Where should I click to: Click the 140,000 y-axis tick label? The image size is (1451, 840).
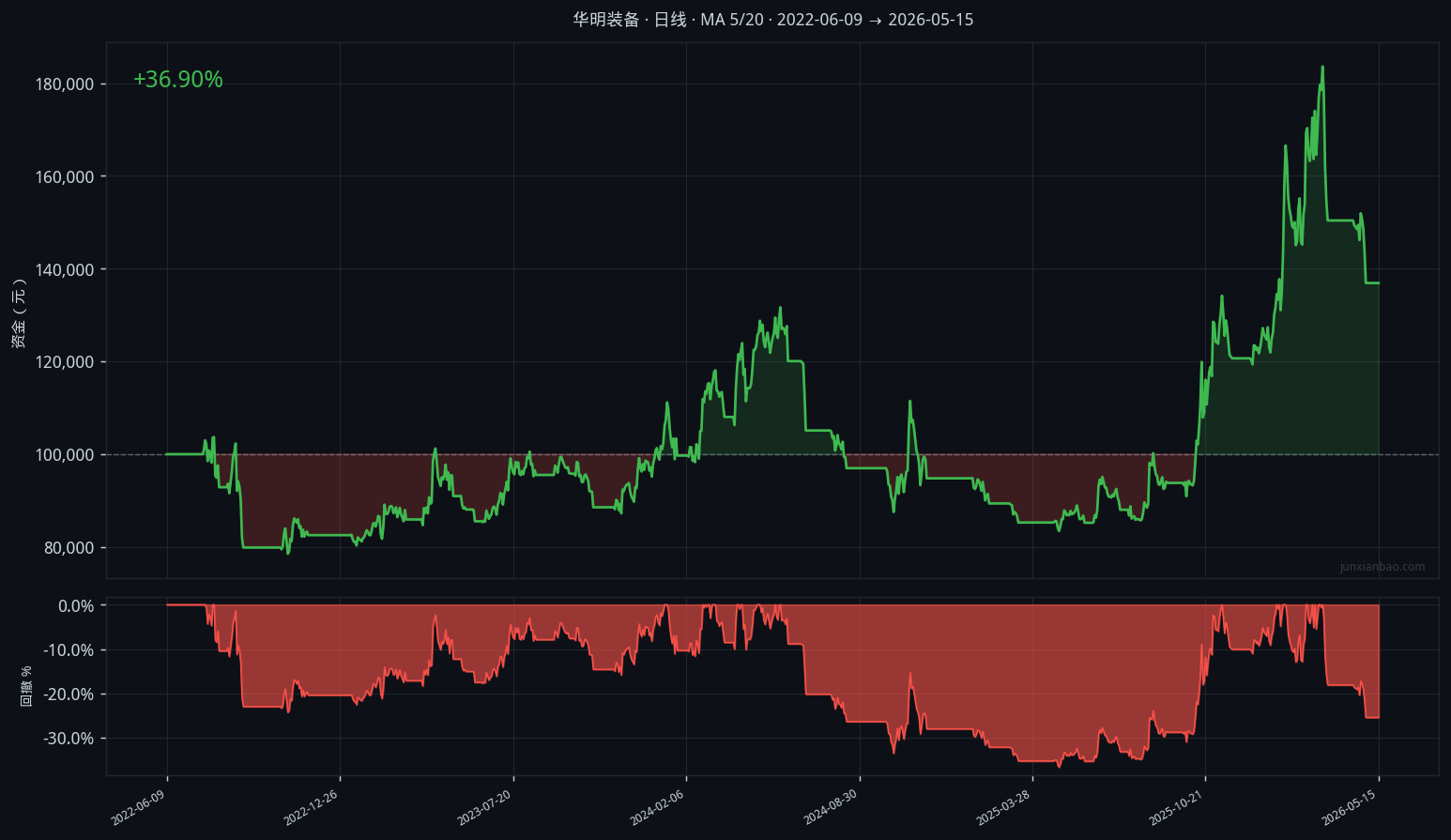65,270
